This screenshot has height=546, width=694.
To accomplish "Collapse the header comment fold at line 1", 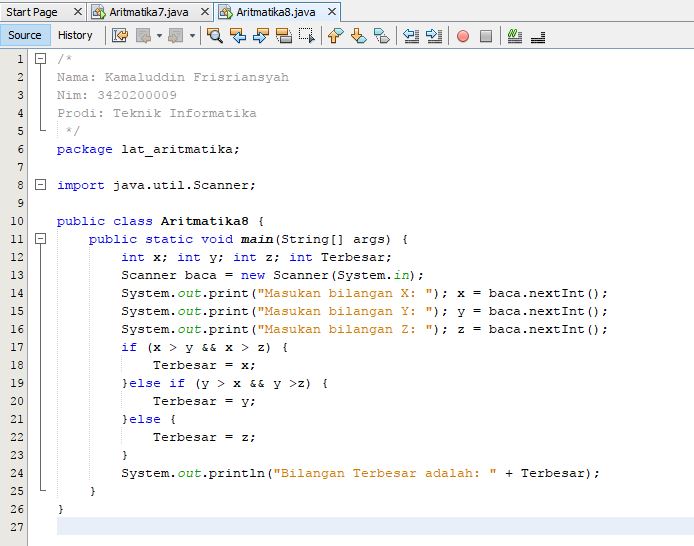I will click(40, 58).
